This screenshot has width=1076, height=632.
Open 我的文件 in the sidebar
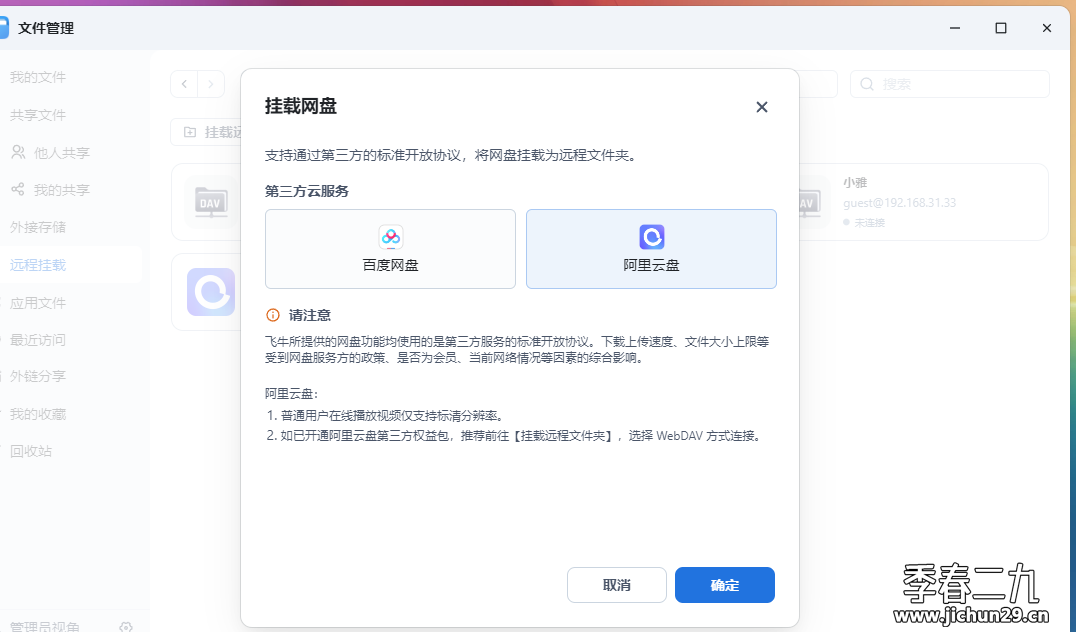[x=38, y=78]
